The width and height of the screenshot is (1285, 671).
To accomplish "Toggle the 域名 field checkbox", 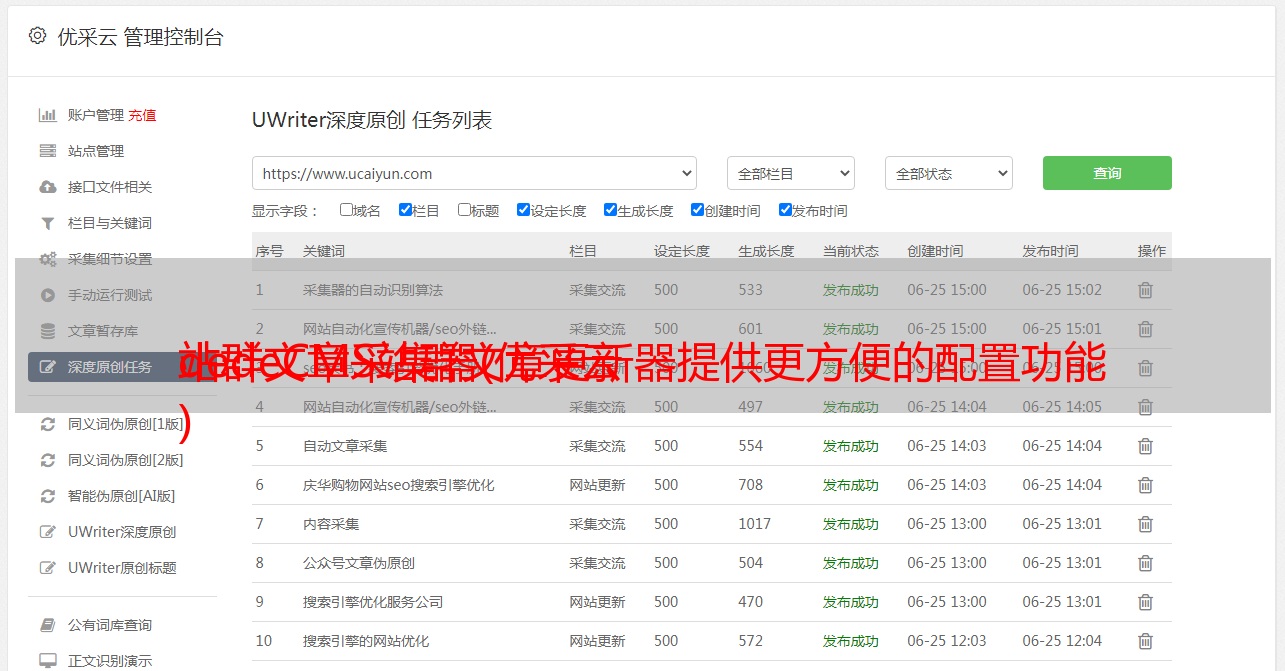I will click(x=346, y=210).
